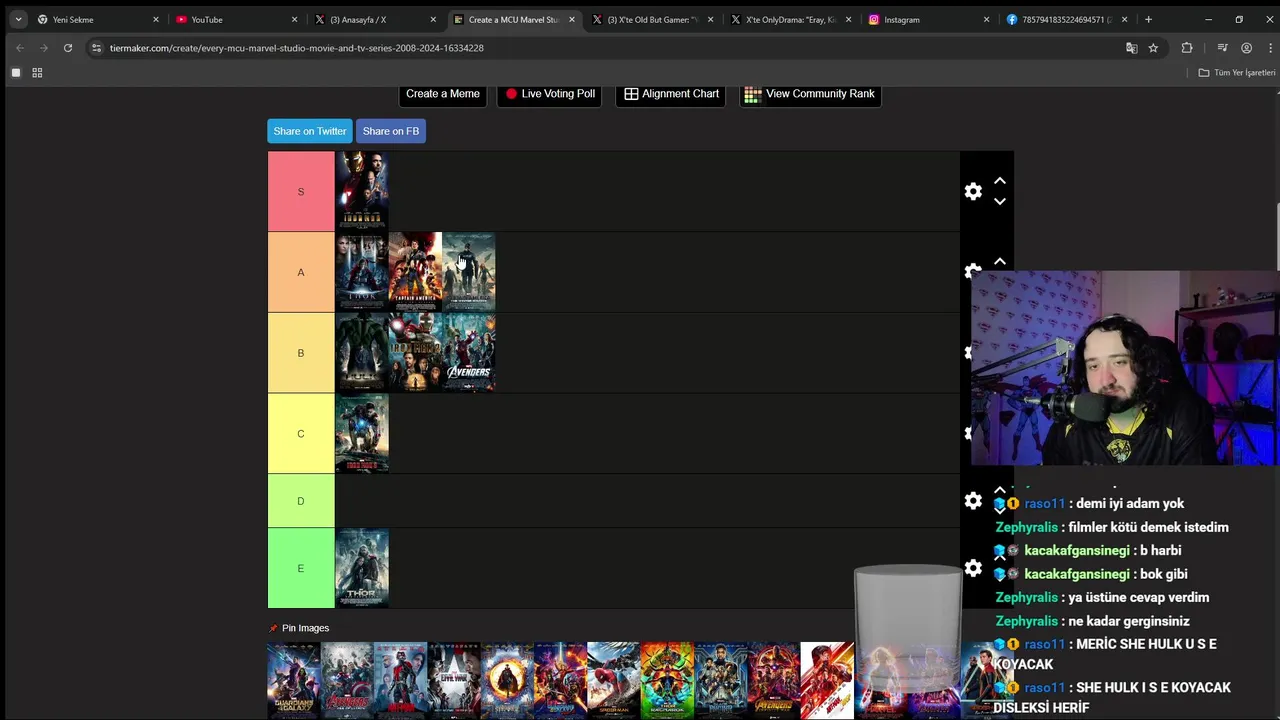The width and height of the screenshot is (1280, 720).
Task: Click the browser forward arrow
Action: click(43, 47)
